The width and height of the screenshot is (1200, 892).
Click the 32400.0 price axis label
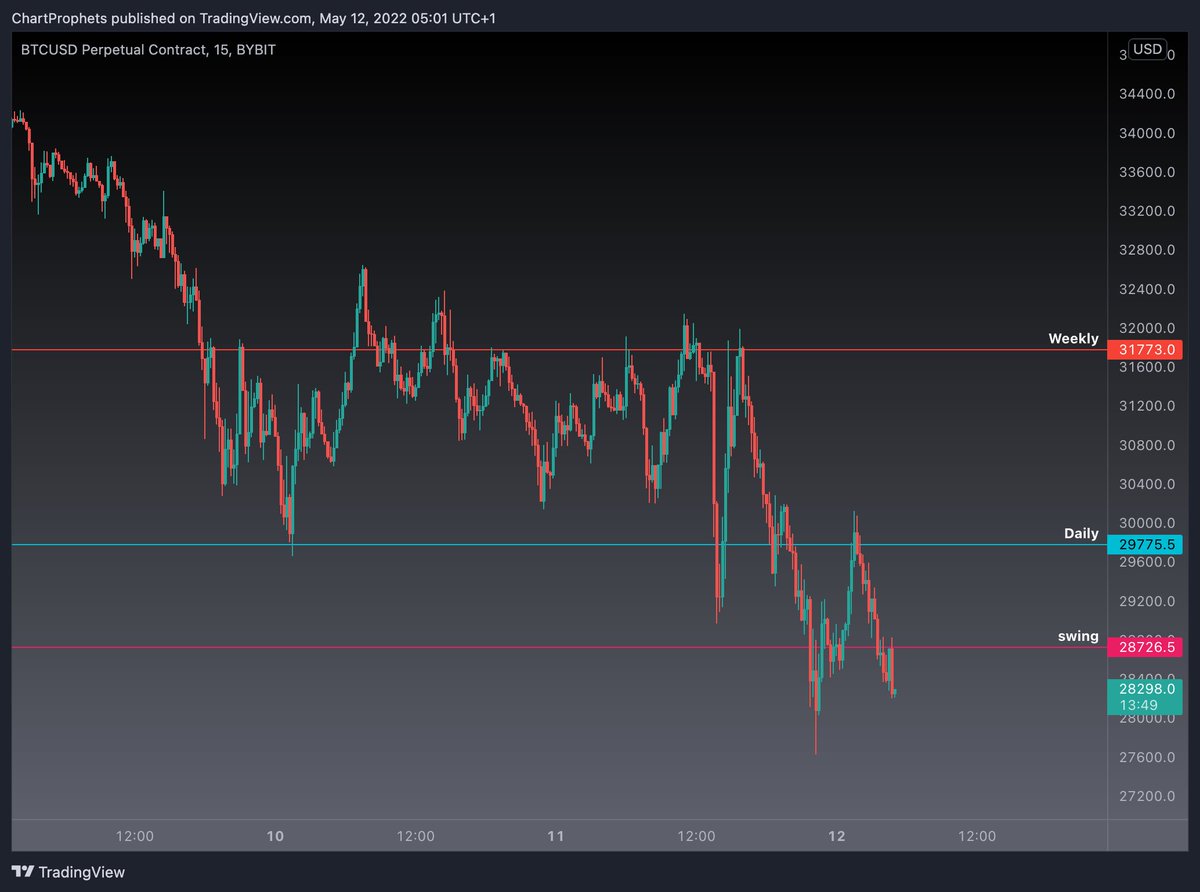[1147, 289]
